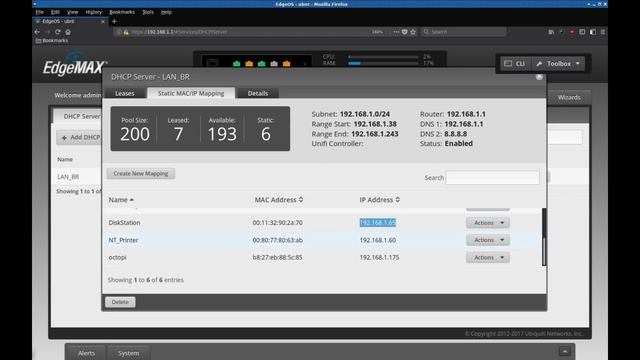
Task: Open the Details tab
Action: [258, 93]
